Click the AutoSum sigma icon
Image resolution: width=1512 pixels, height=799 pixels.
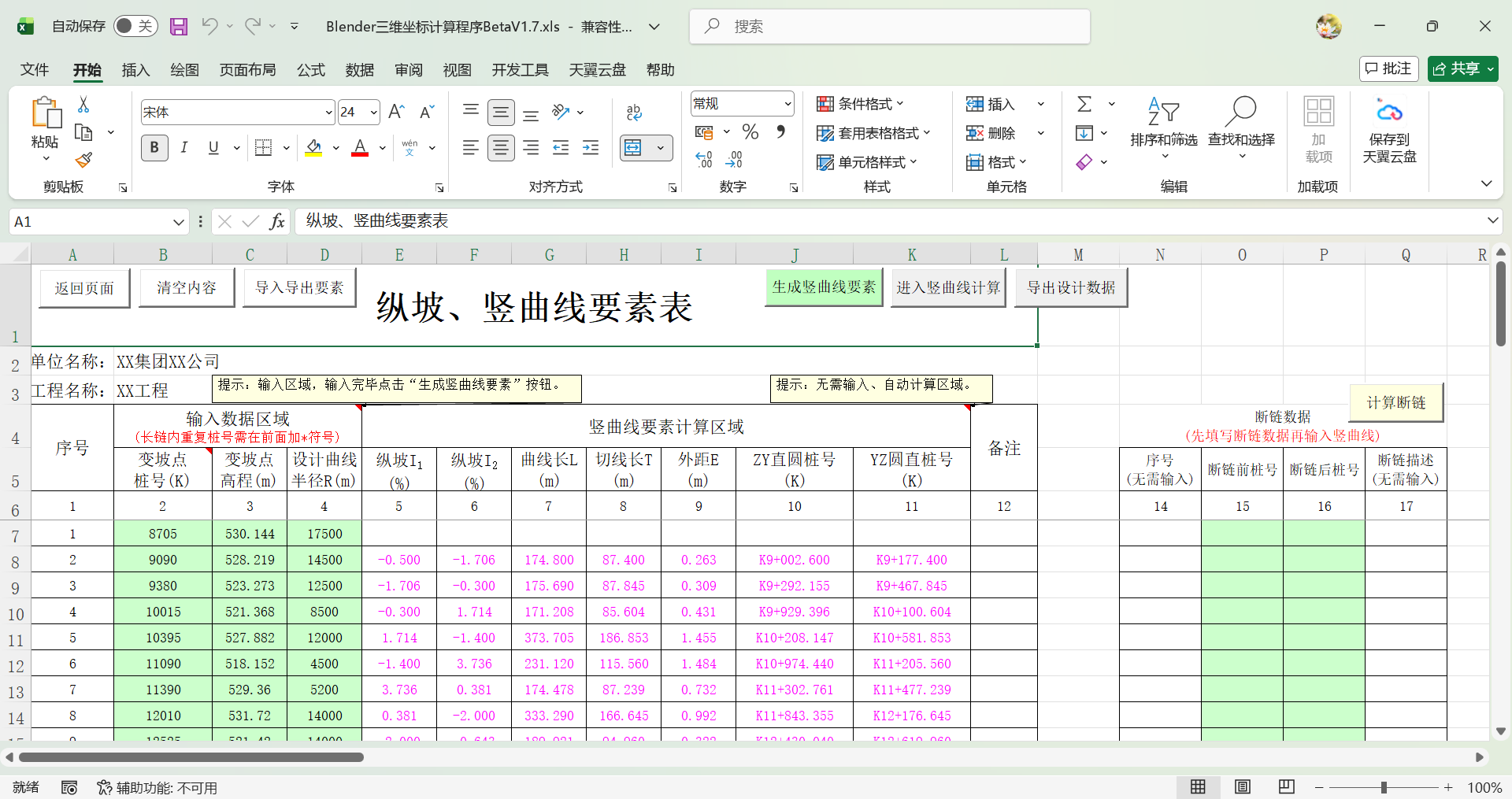pos(1084,104)
